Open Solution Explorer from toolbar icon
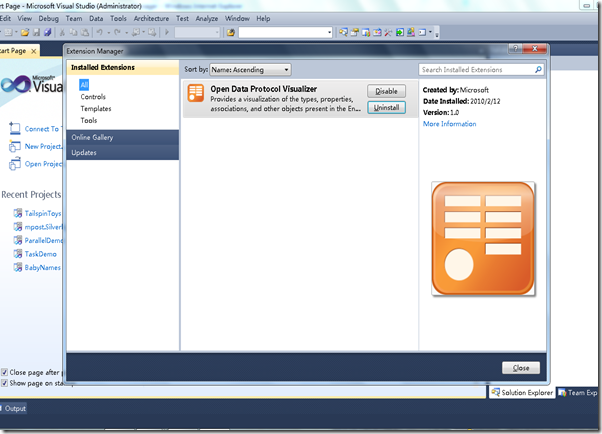The height and width of the screenshot is (434, 602). [343, 32]
